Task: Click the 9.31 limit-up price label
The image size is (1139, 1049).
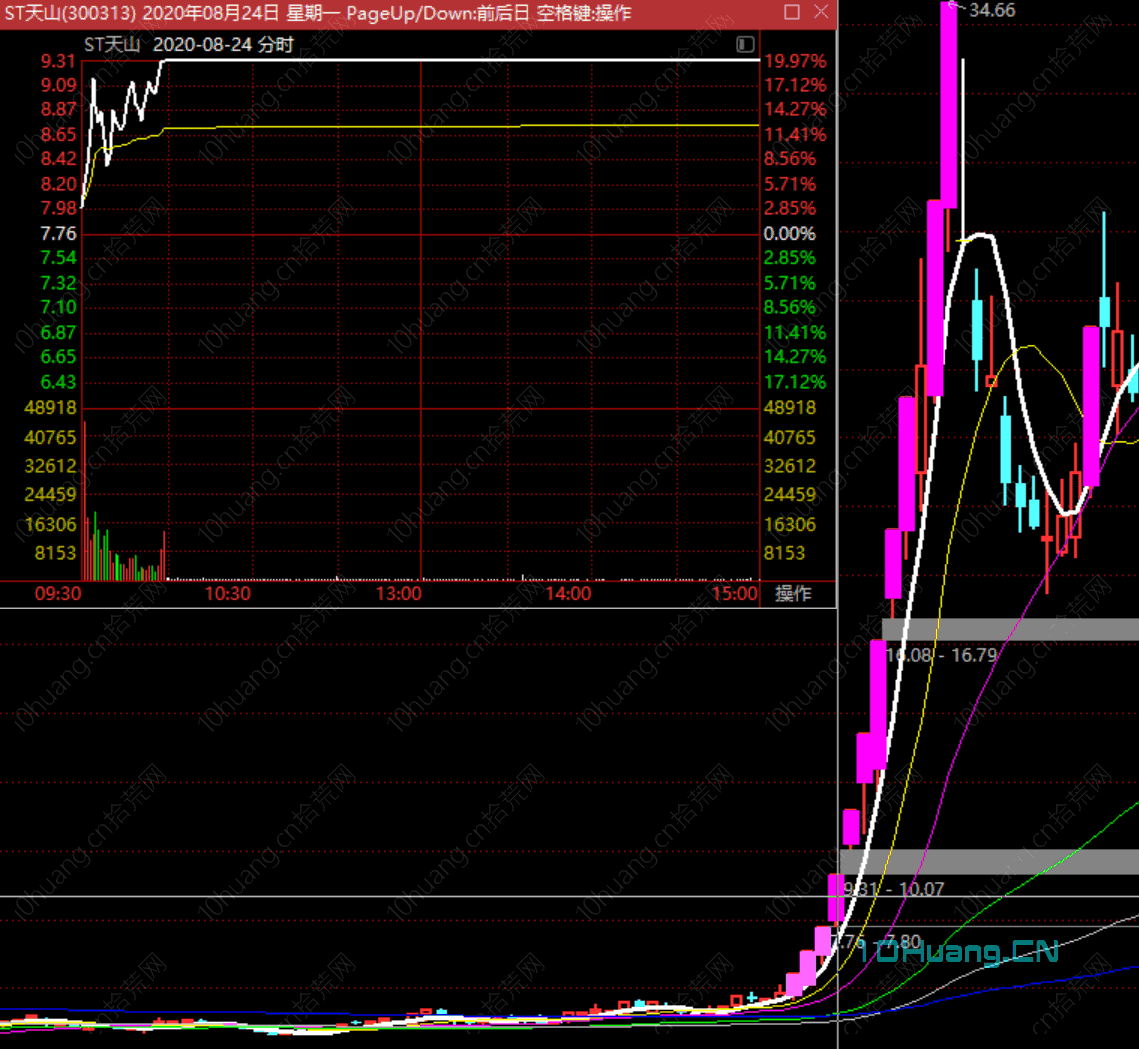Action: 58,61
